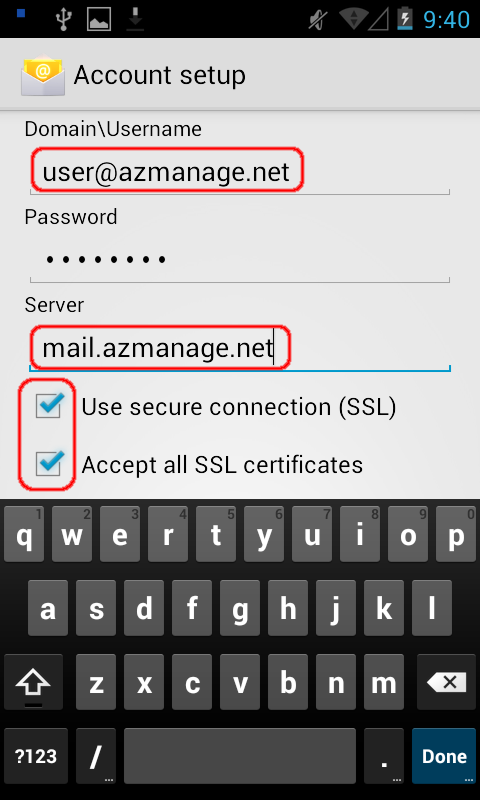Viewport: 480px width, 800px height.
Task: Tap the download notification icon
Action: [135, 19]
